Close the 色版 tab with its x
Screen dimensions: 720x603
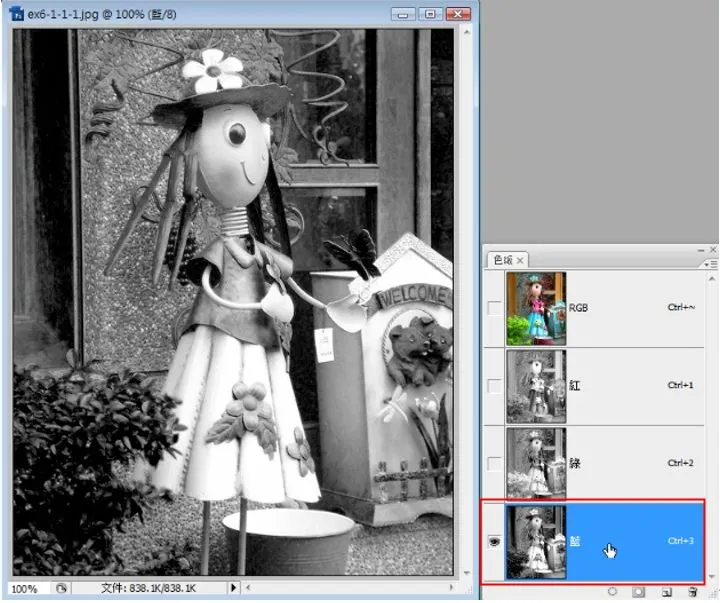point(520,260)
